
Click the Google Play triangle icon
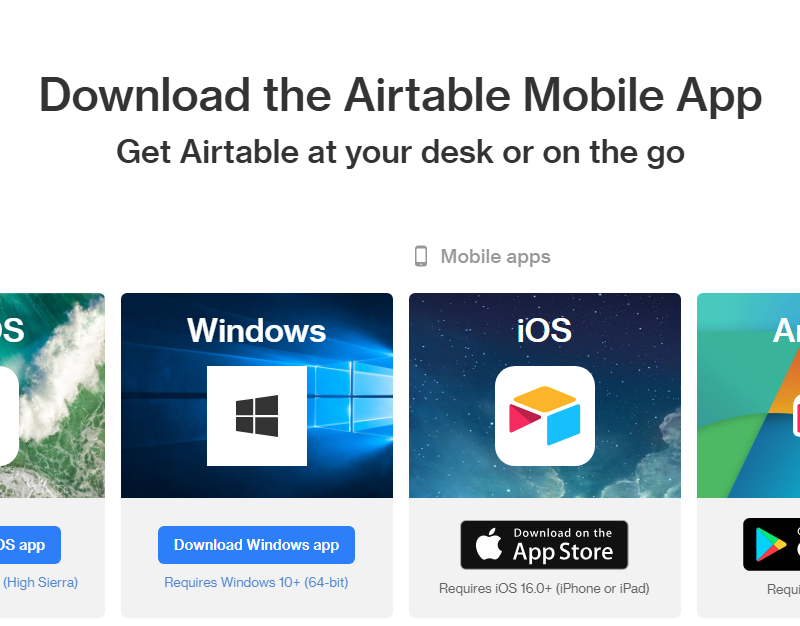771,544
